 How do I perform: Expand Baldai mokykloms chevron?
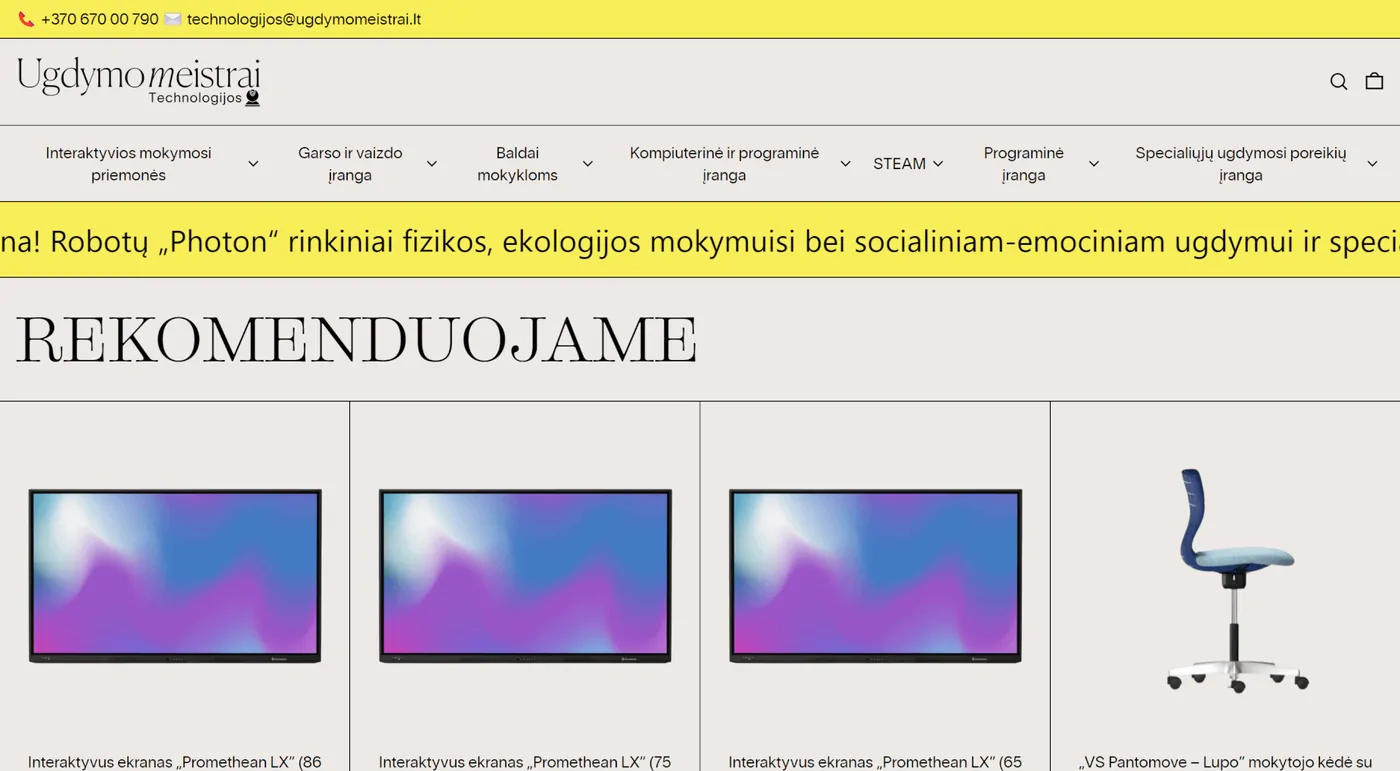coord(587,164)
